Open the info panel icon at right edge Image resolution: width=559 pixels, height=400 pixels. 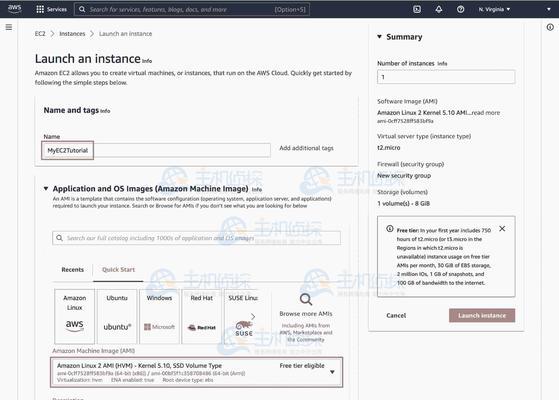click(x=550, y=27)
